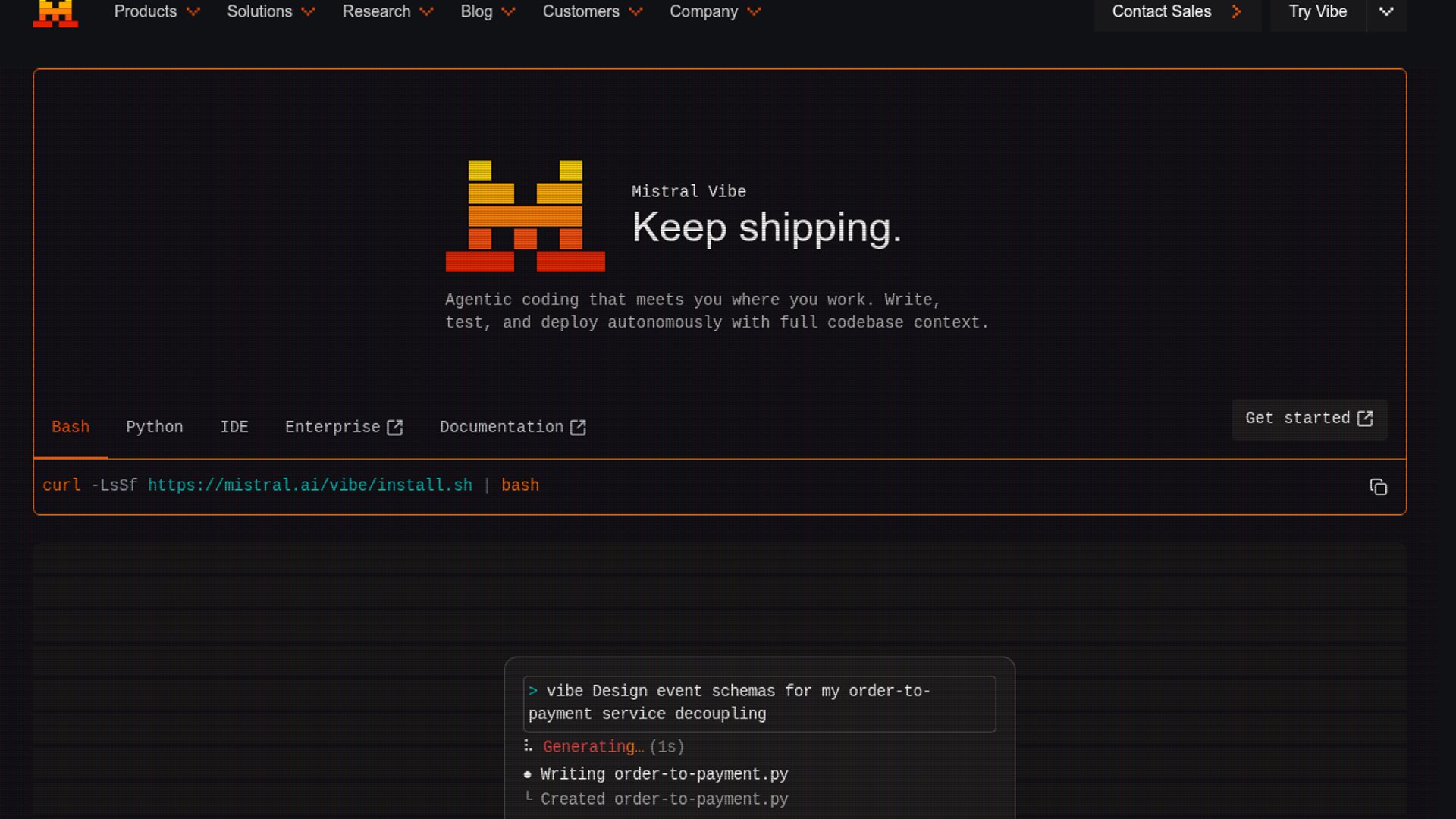Expand the Customers chevron arrow
Image resolution: width=1456 pixels, height=819 pixels.
pos(635,11)
